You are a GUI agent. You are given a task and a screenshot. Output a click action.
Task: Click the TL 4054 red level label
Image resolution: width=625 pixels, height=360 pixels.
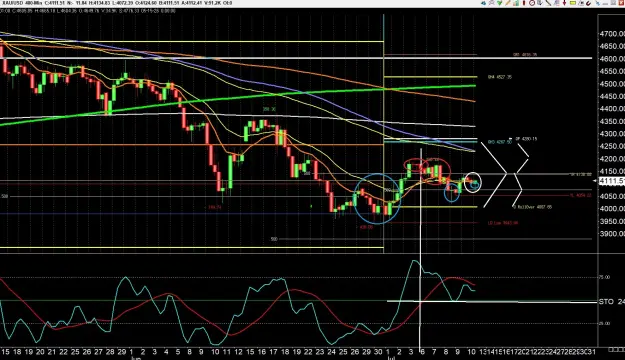580,195
